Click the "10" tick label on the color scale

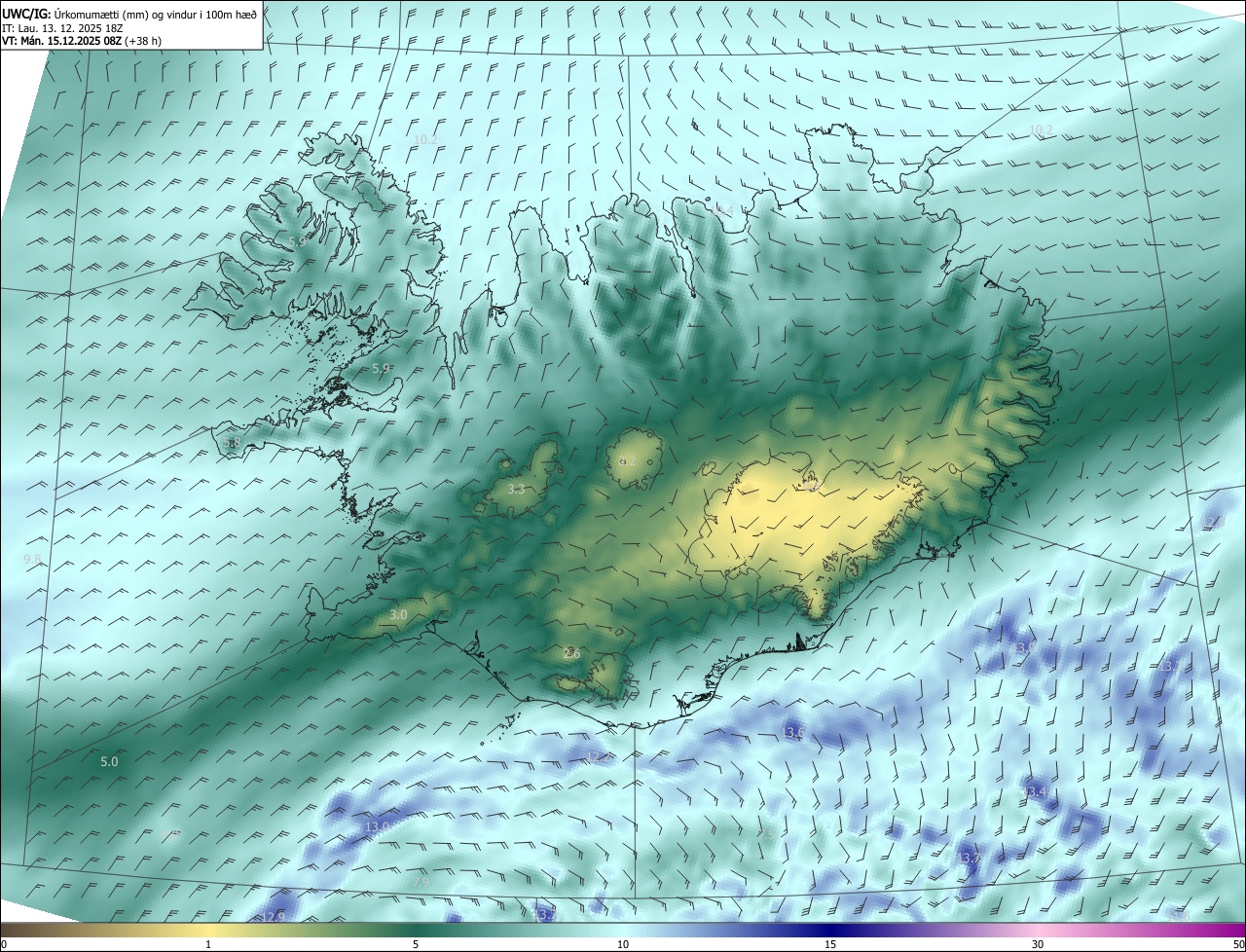(x=623, y=945)
